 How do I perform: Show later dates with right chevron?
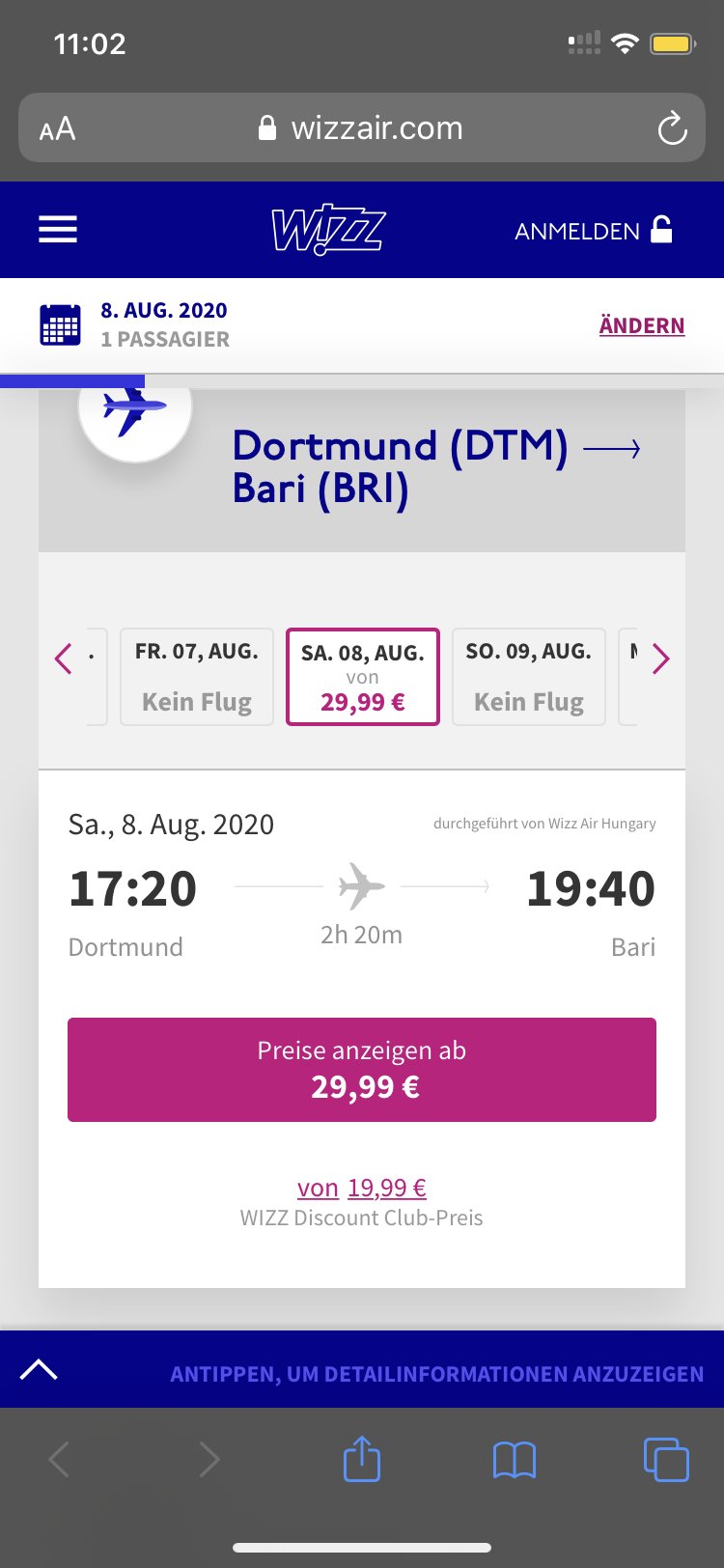click(661, 658)
